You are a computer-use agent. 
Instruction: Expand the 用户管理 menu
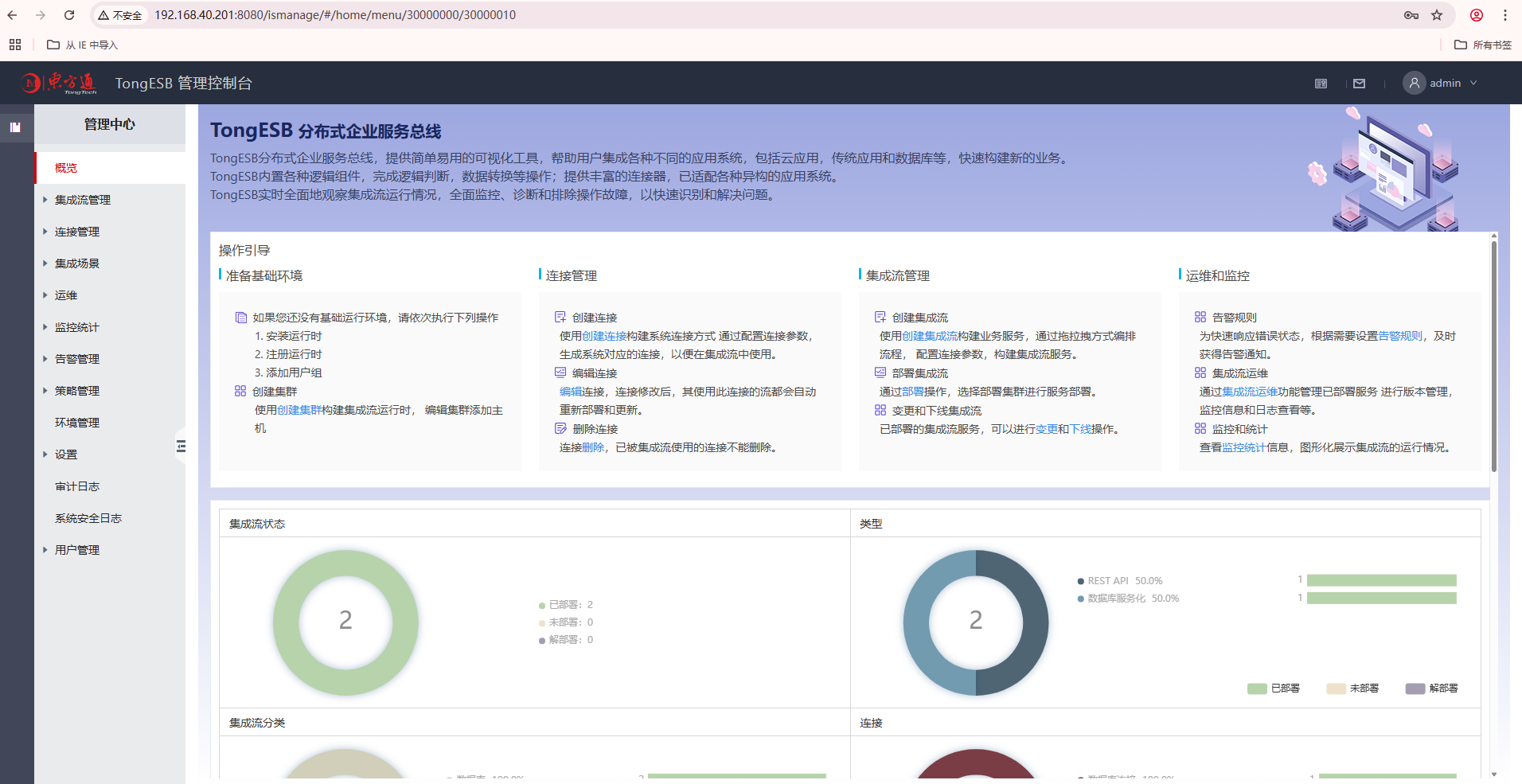tap(110, 550)
